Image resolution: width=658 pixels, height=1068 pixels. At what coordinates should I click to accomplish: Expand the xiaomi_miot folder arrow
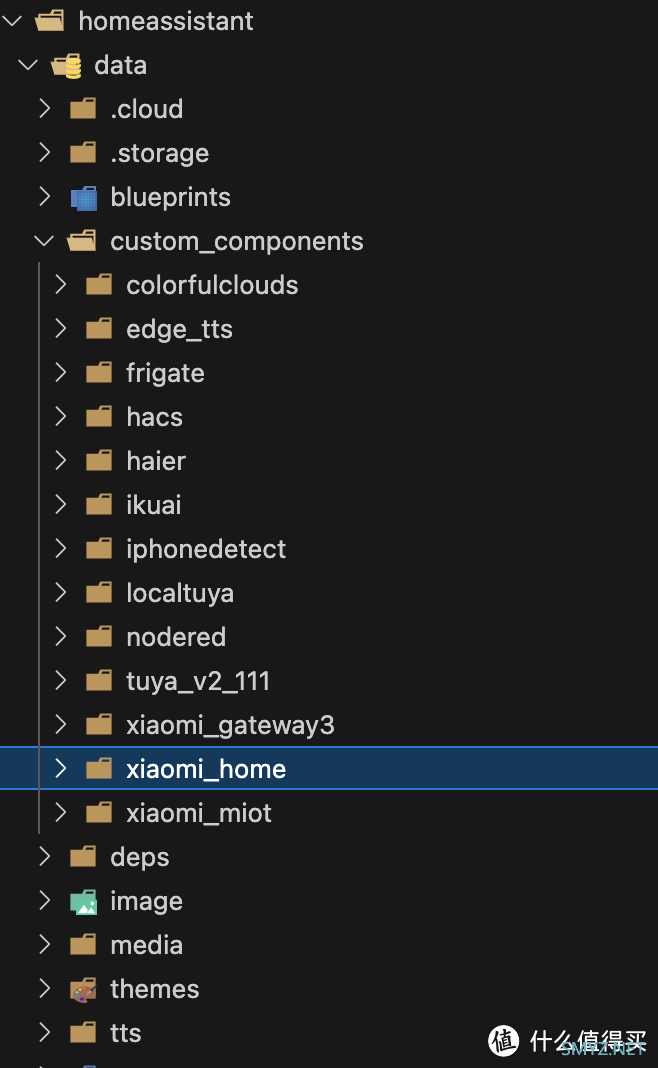pos(61,813)
